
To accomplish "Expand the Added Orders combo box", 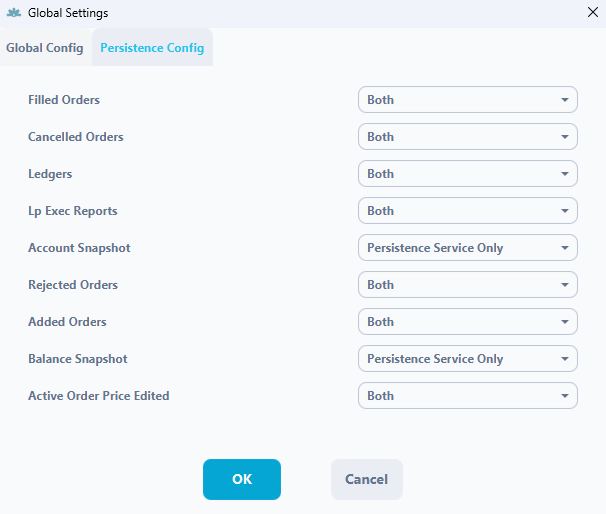I will (468, 322).
